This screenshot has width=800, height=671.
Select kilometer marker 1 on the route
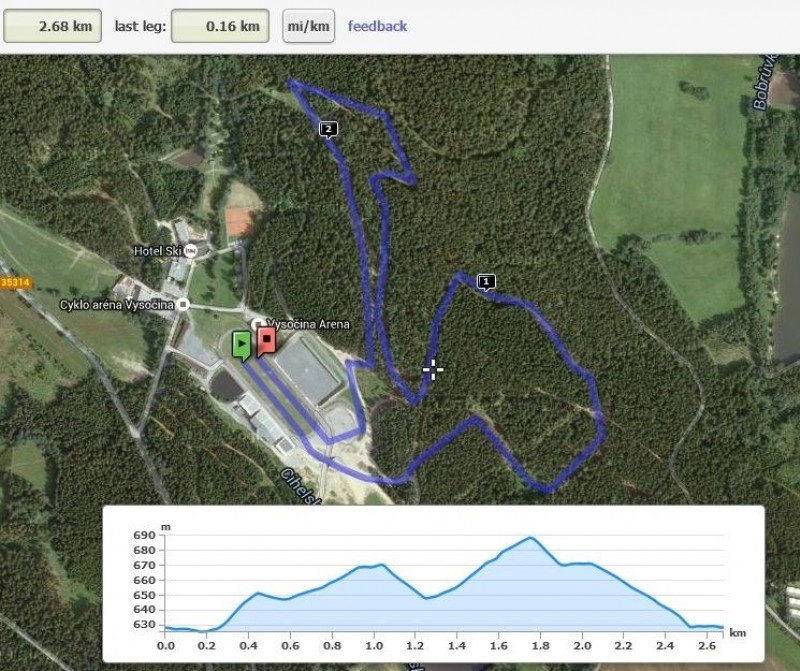coord(486,282)
